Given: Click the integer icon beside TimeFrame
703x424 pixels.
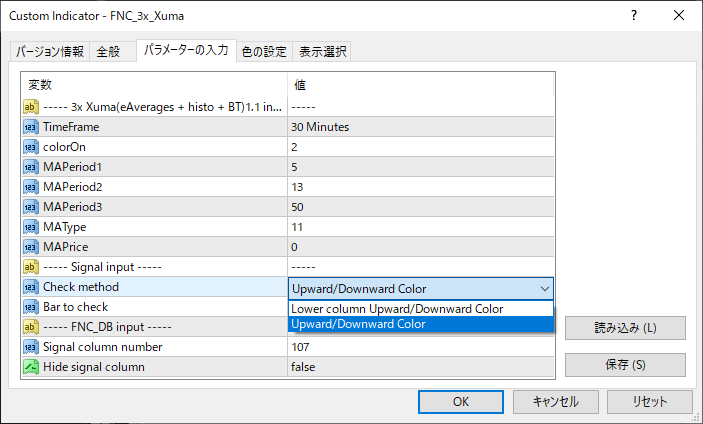Looking at the screenshot, I should 30,127.
